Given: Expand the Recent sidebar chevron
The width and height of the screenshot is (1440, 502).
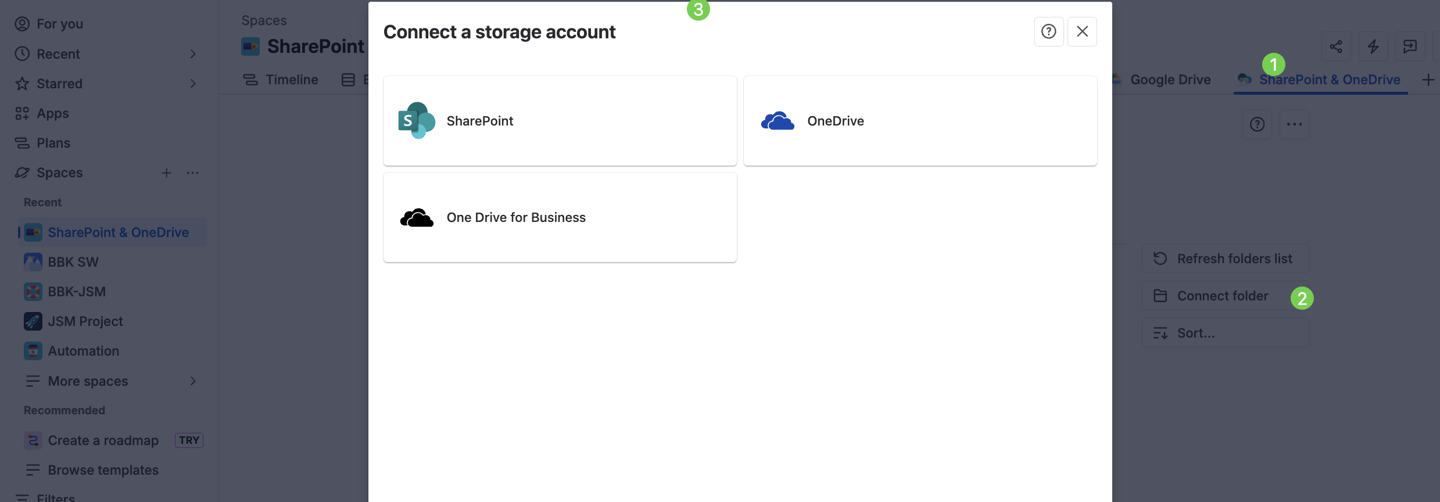Looking at the screenshot, I should pyautogui.click(x=193, y=54).
